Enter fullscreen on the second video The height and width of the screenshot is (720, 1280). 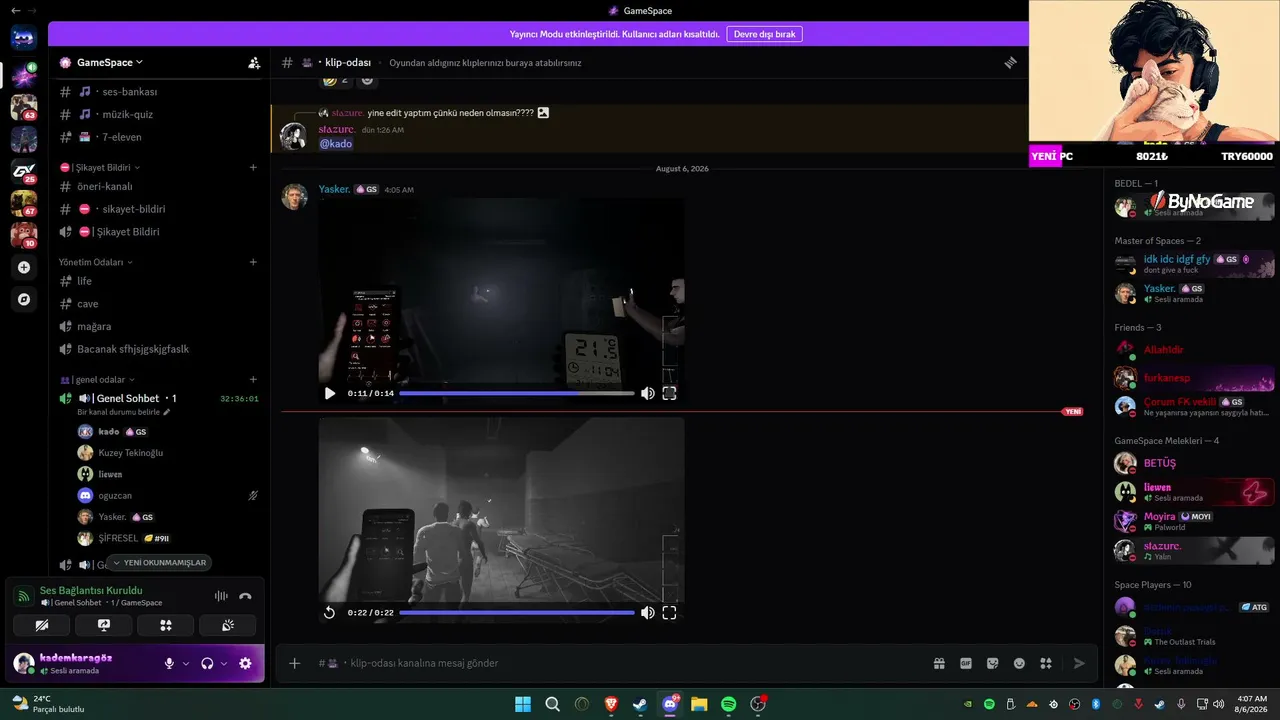click(669, 612)
